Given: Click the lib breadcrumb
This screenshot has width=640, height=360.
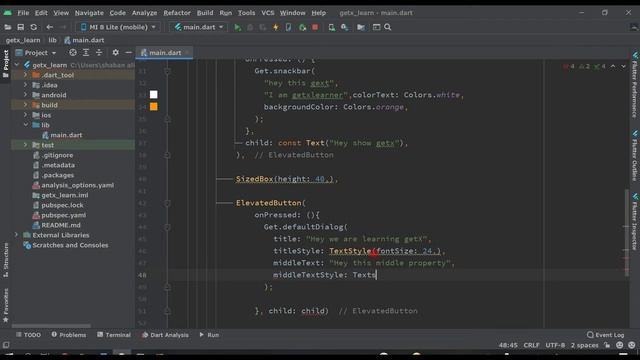Looking at the screenshot, I should point(52,40).
